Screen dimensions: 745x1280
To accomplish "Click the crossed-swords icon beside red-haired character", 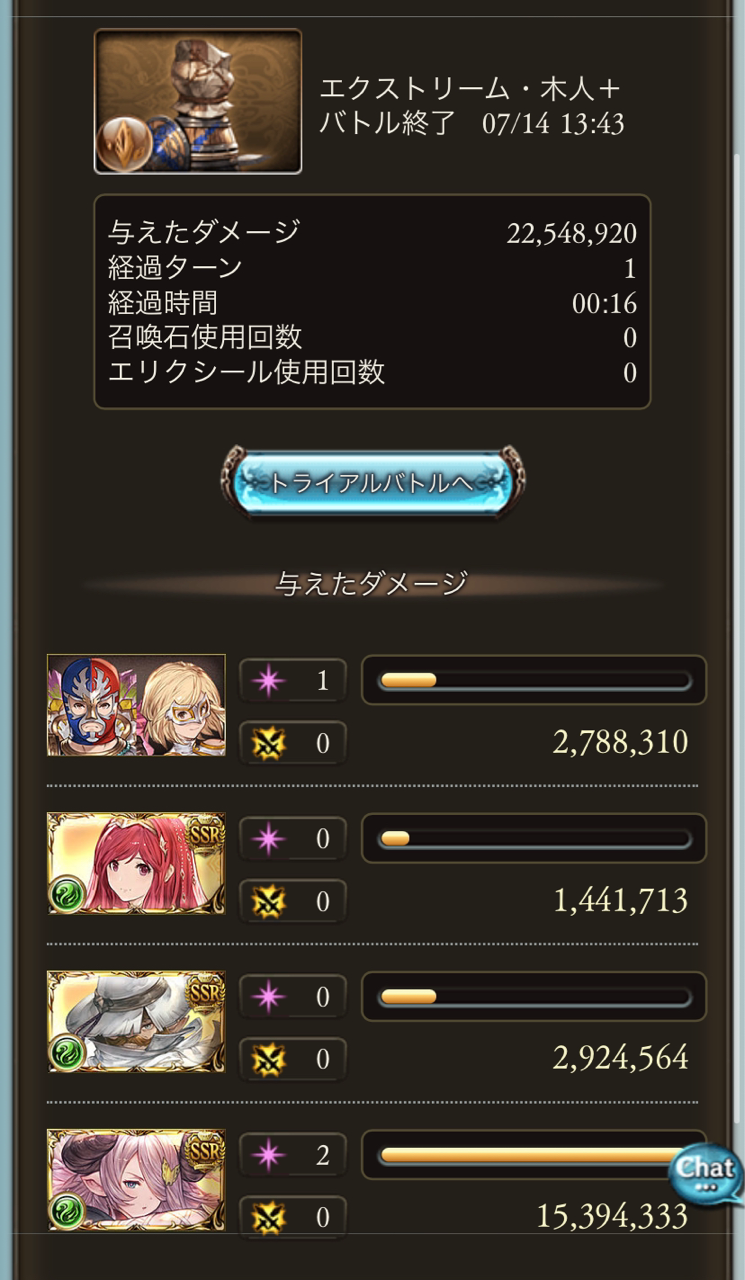I will 270,901.
